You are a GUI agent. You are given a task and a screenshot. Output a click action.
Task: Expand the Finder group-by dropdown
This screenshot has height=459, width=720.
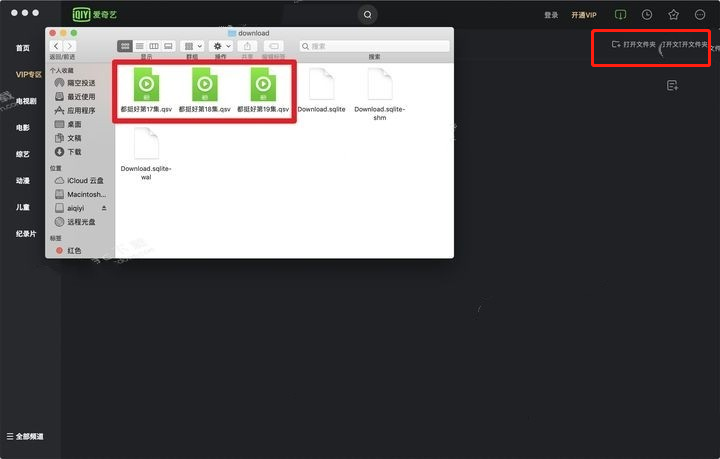click(x=193, y=46)
